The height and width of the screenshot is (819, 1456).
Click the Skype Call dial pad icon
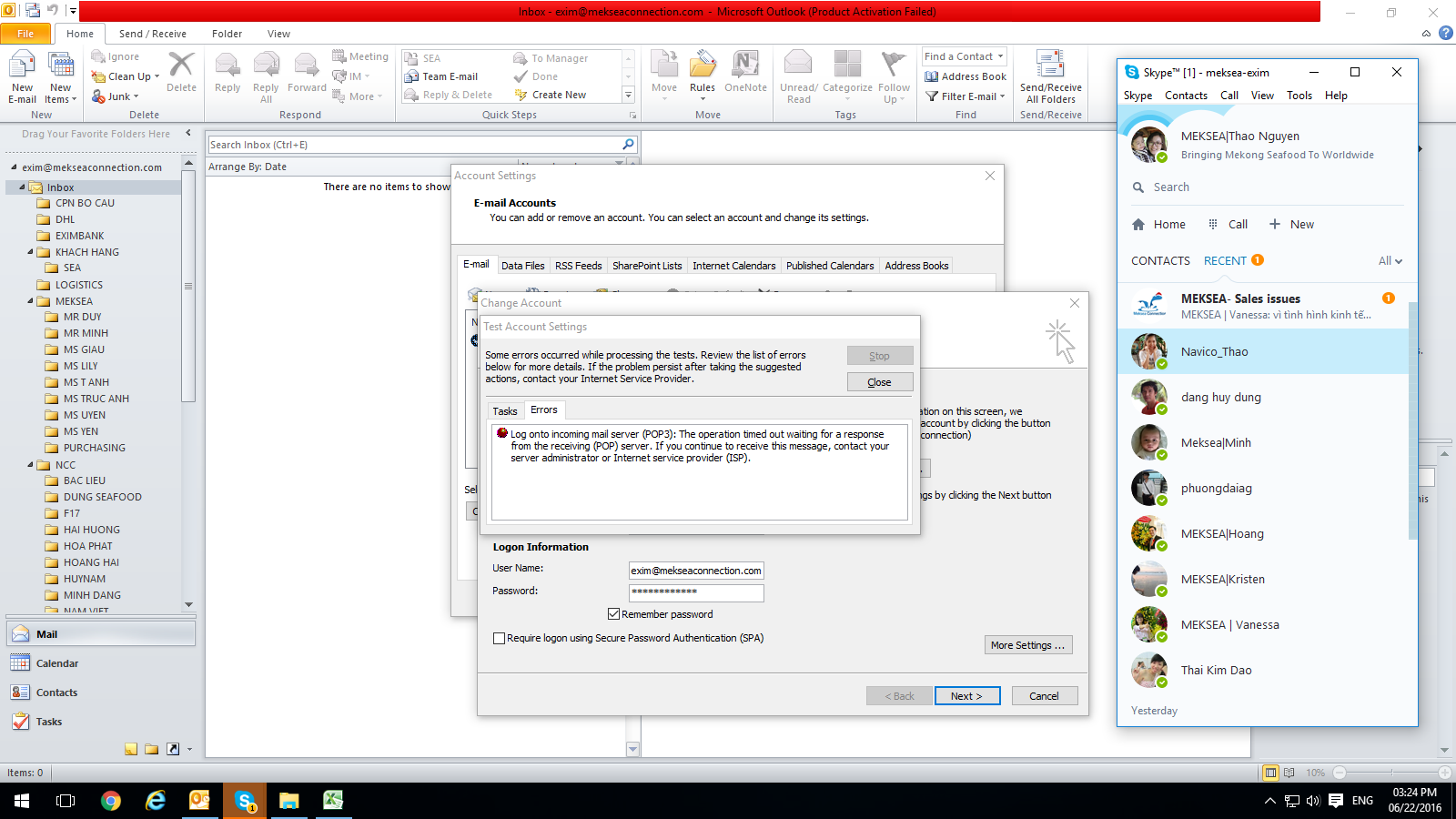(1213, 224)
